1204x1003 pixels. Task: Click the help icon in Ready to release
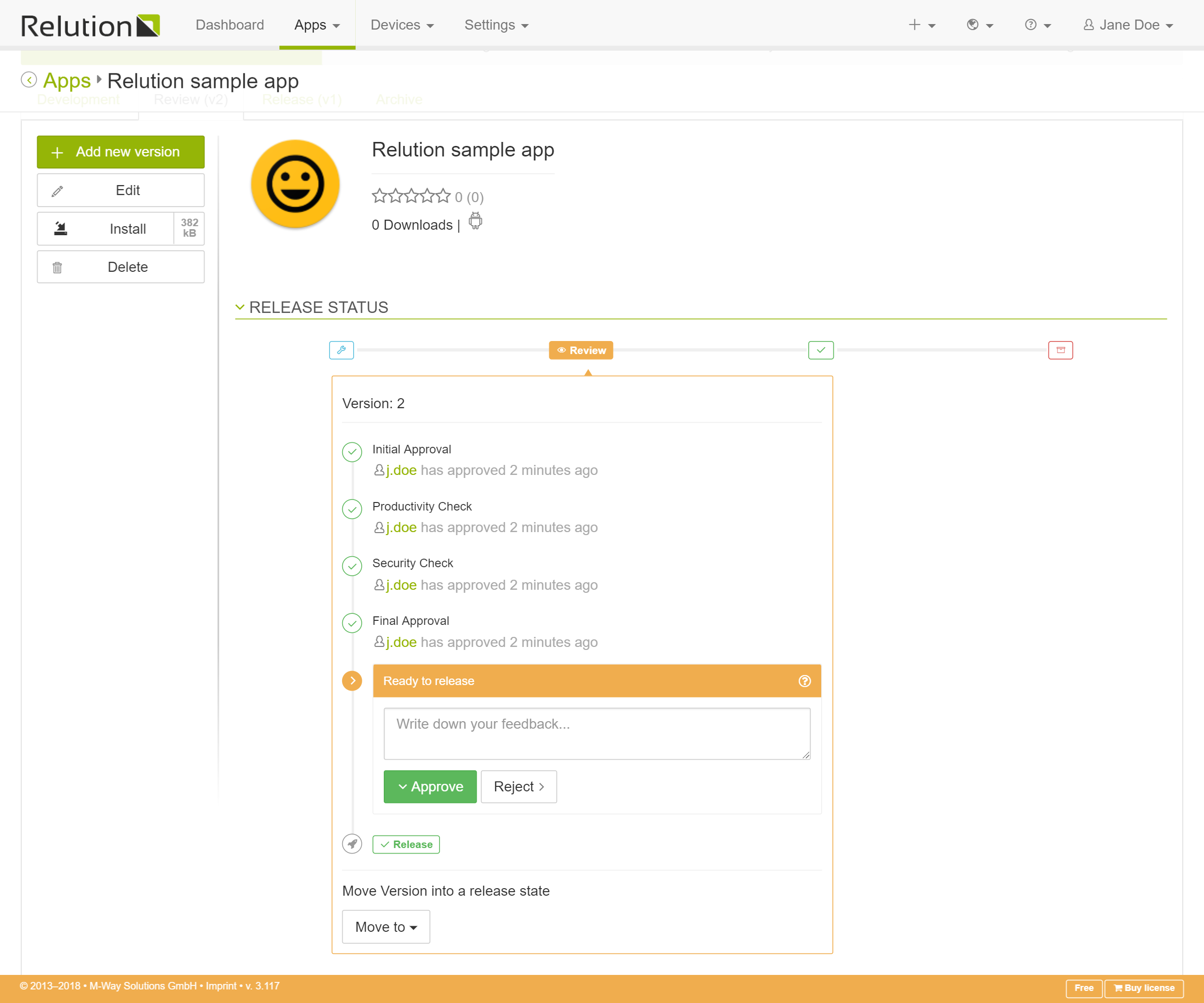(x=805, y=681)
